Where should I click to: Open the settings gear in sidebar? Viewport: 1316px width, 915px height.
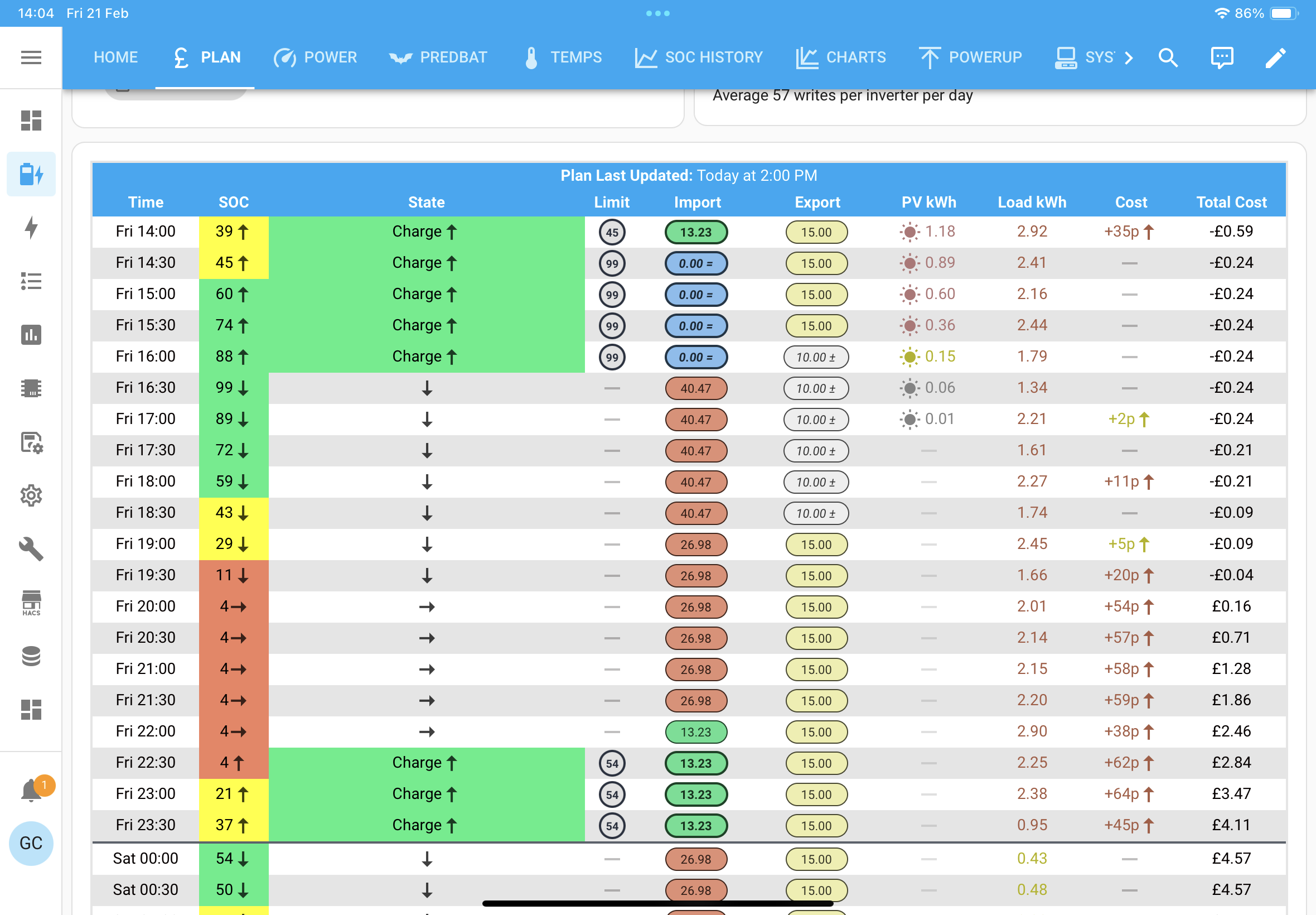31,495
